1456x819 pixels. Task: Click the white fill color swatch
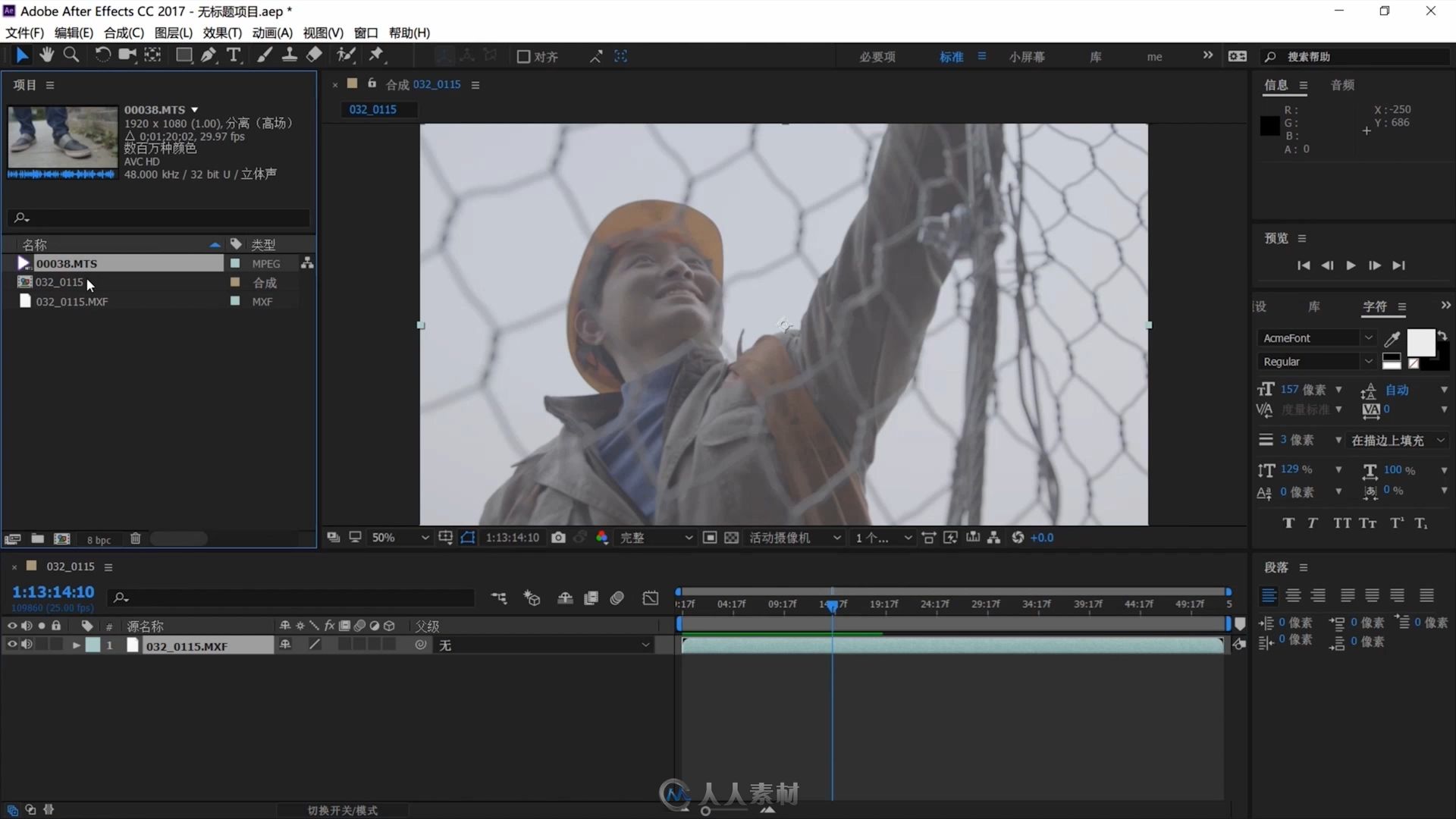tap(1420, 343)
